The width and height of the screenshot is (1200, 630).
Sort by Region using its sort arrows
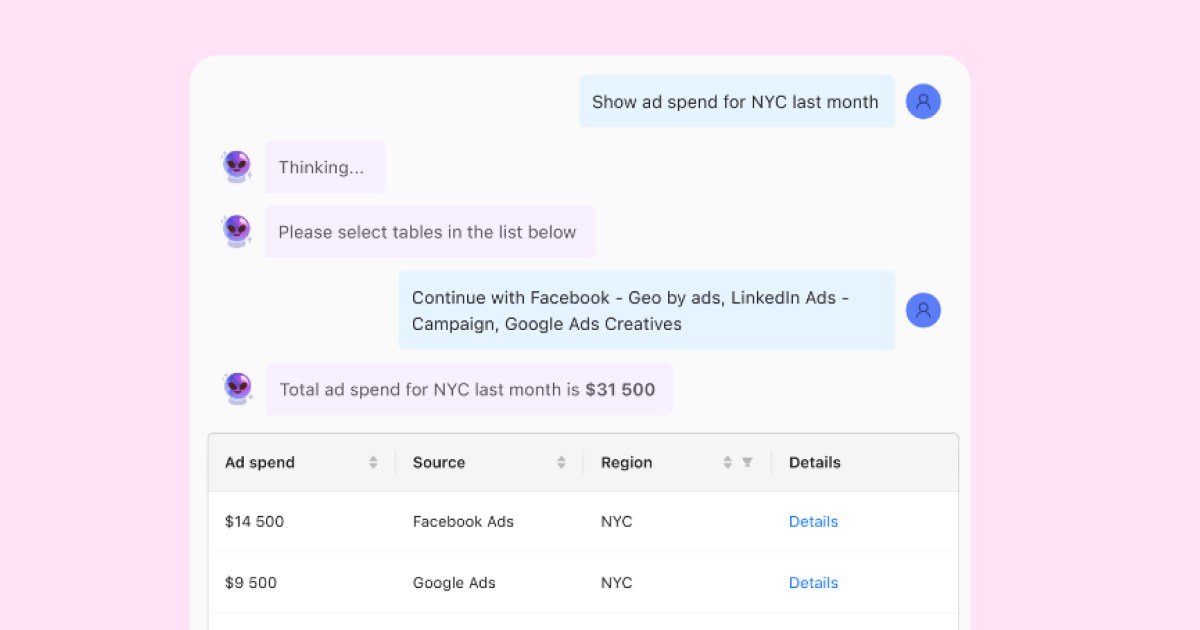727,463
